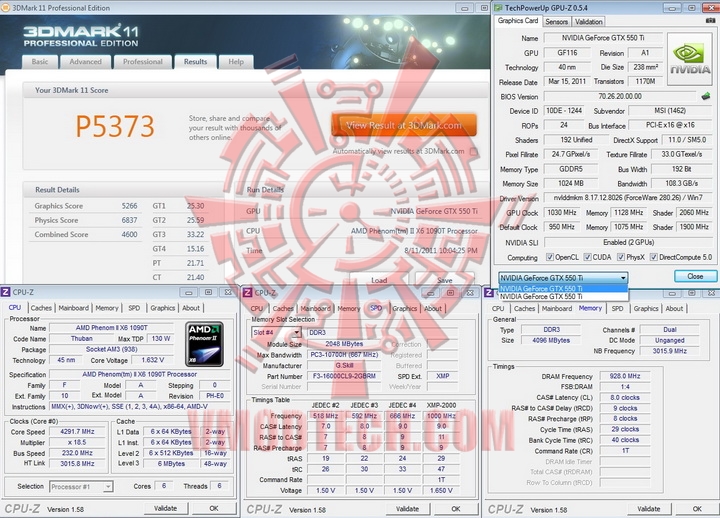Open About tab in left CPU-Z window
Screen dimensions: 720x518
pyautogui.click(x=191, y=308)
